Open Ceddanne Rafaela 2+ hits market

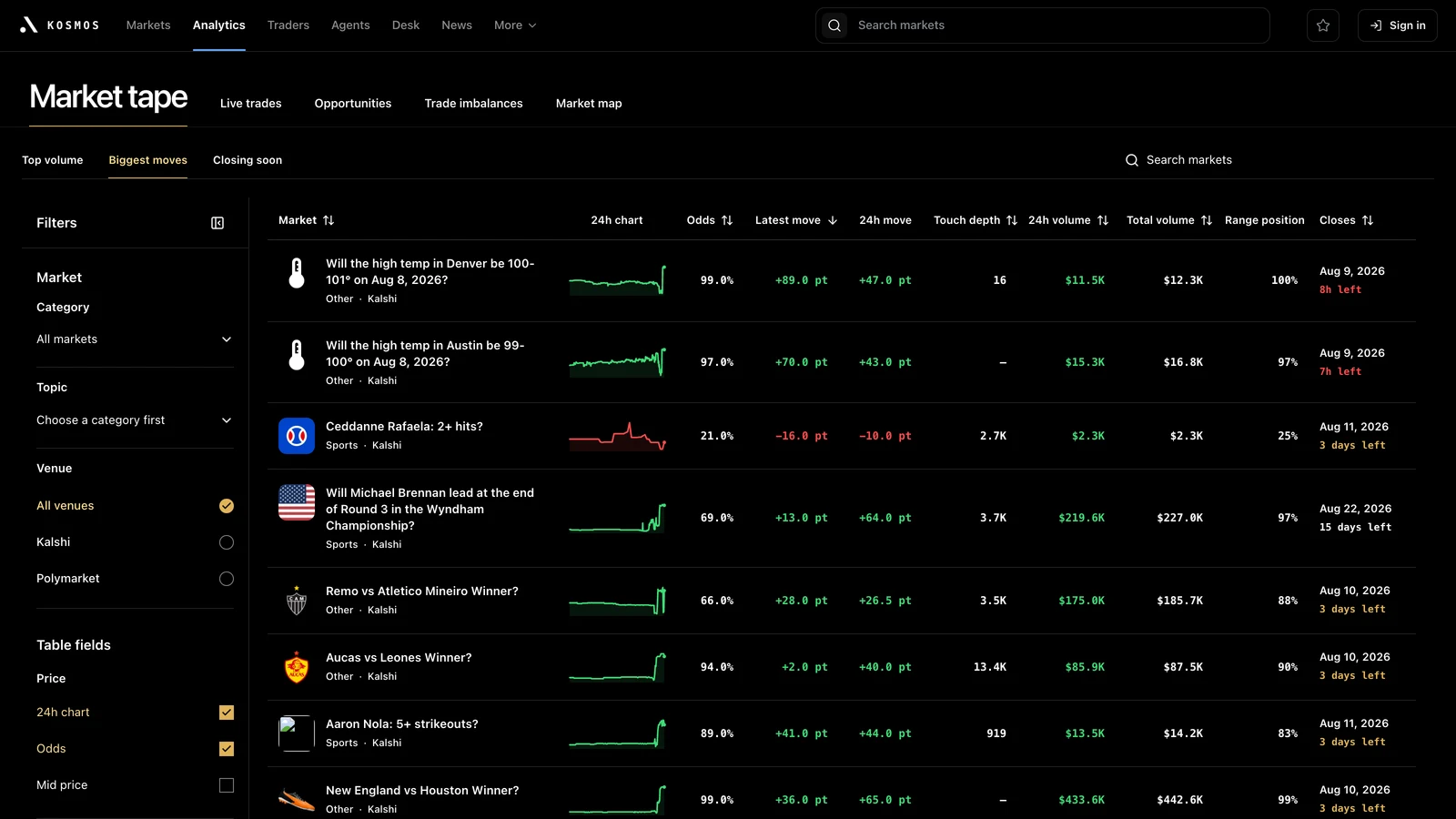405,427
